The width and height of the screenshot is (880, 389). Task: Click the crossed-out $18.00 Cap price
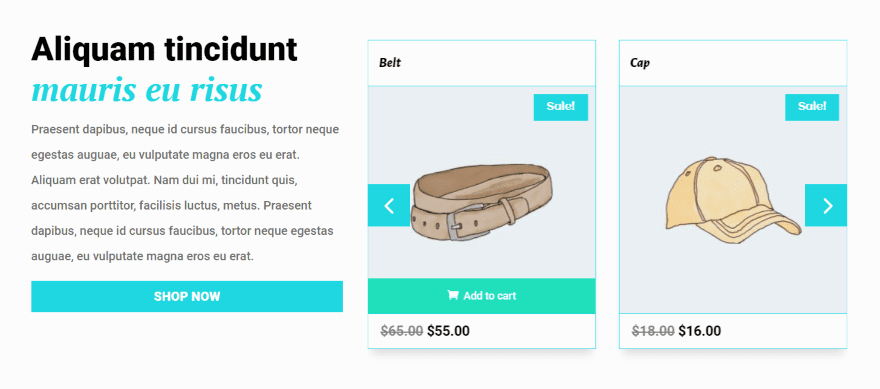click(x=653, y=331)
